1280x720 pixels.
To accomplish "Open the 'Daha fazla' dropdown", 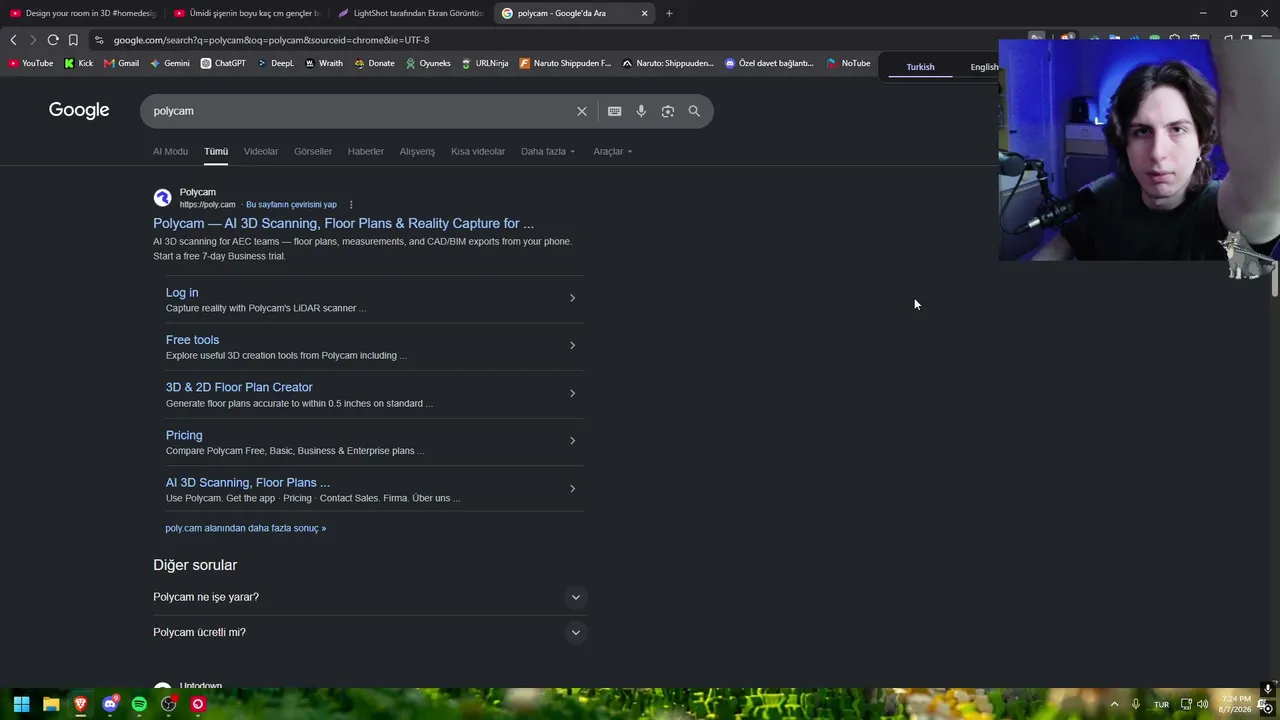I will click(x=548, y=152).
